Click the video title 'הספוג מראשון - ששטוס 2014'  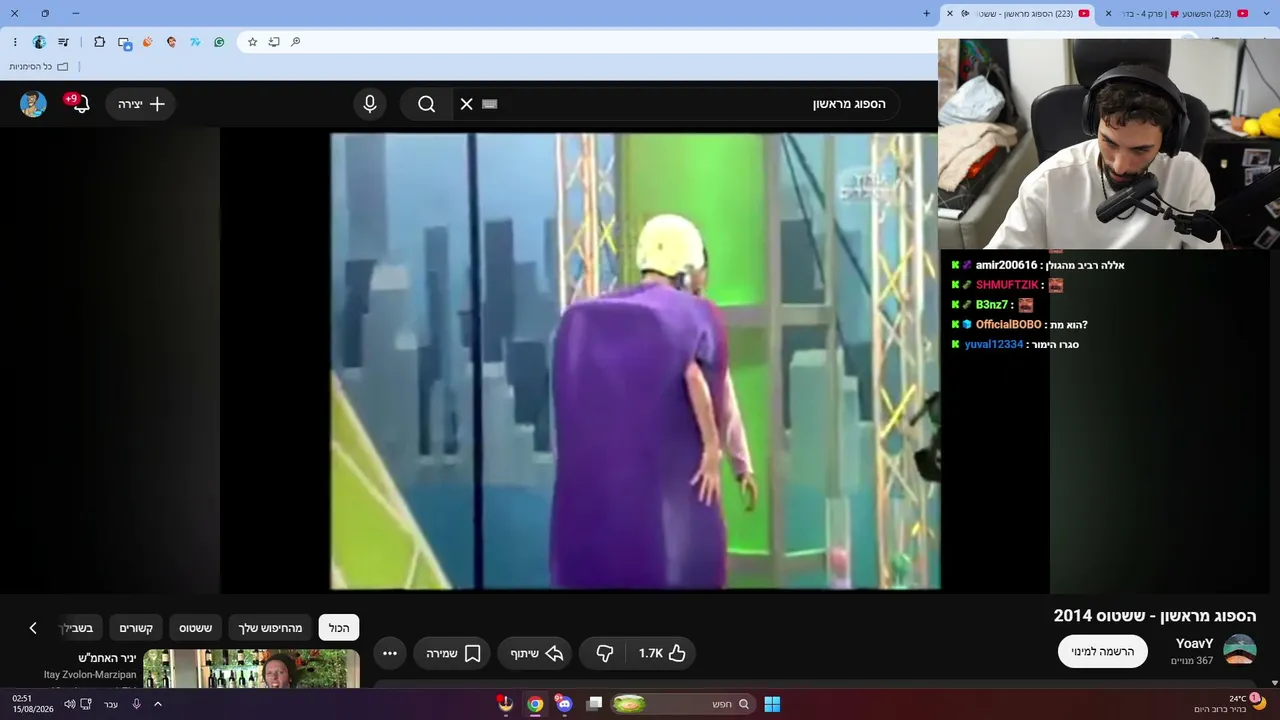[1155, 616]
